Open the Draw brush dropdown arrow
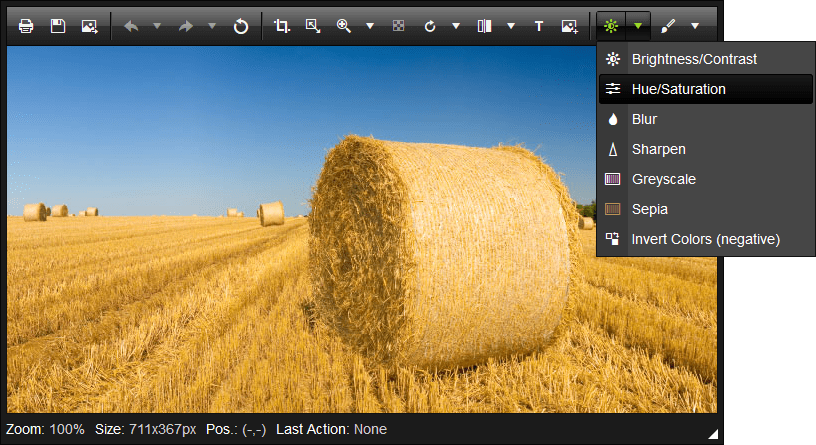 tap(695, 26)
